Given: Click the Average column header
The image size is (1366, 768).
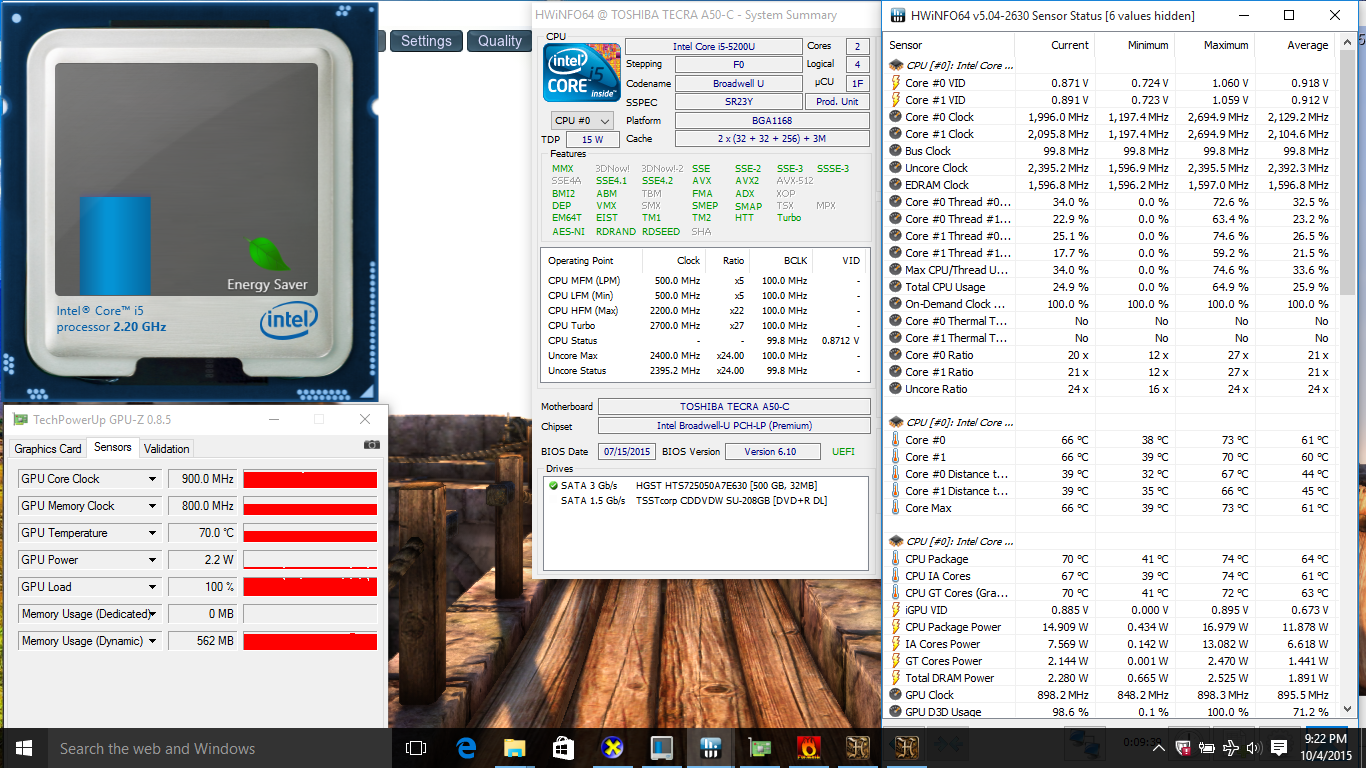Looking at the screenshot, I should coord(1295,45).
